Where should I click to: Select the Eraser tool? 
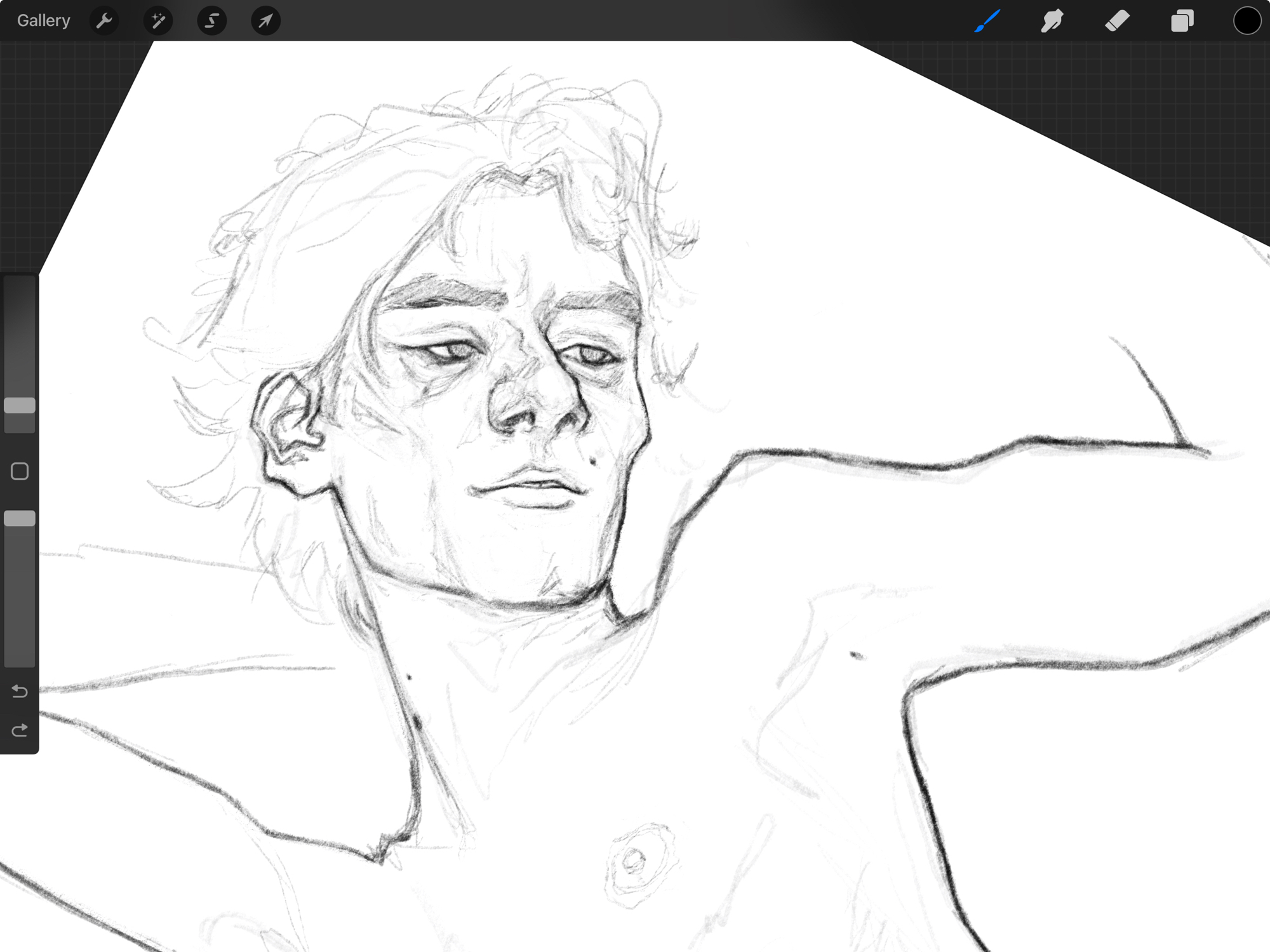pos(1117,21)
